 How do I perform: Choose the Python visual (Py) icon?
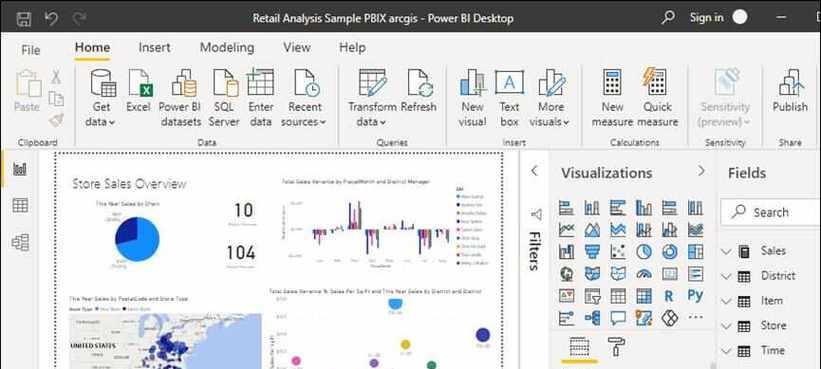tap(695, 295)
